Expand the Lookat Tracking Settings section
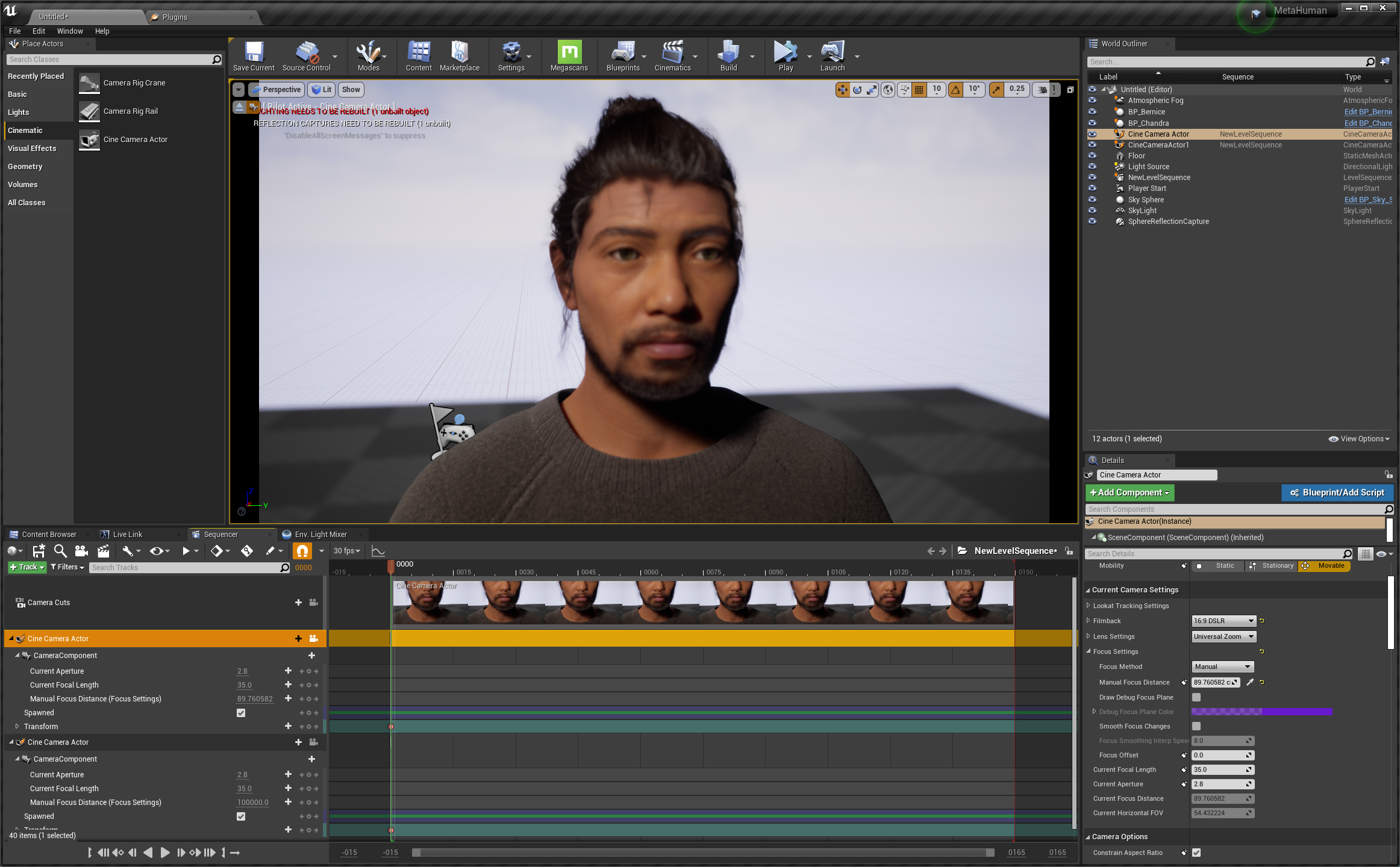The image size is (1400, 867). [1088, 606]
